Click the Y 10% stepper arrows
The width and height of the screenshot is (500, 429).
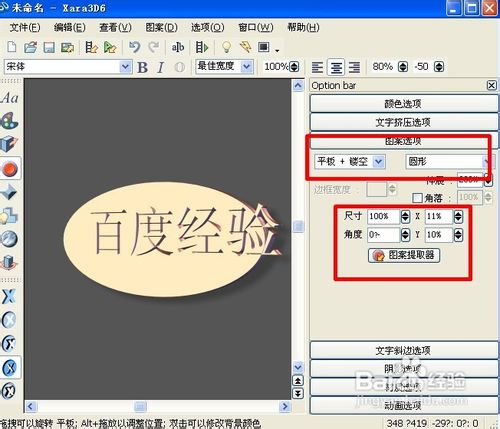(x=458, y=235)
